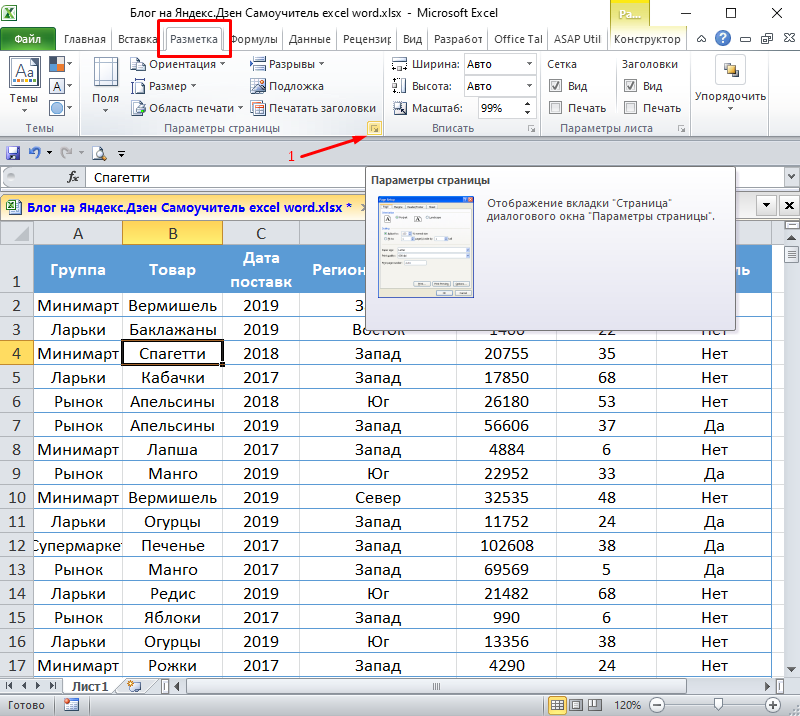Switch to the Вставка tab

tap(137, 39)
